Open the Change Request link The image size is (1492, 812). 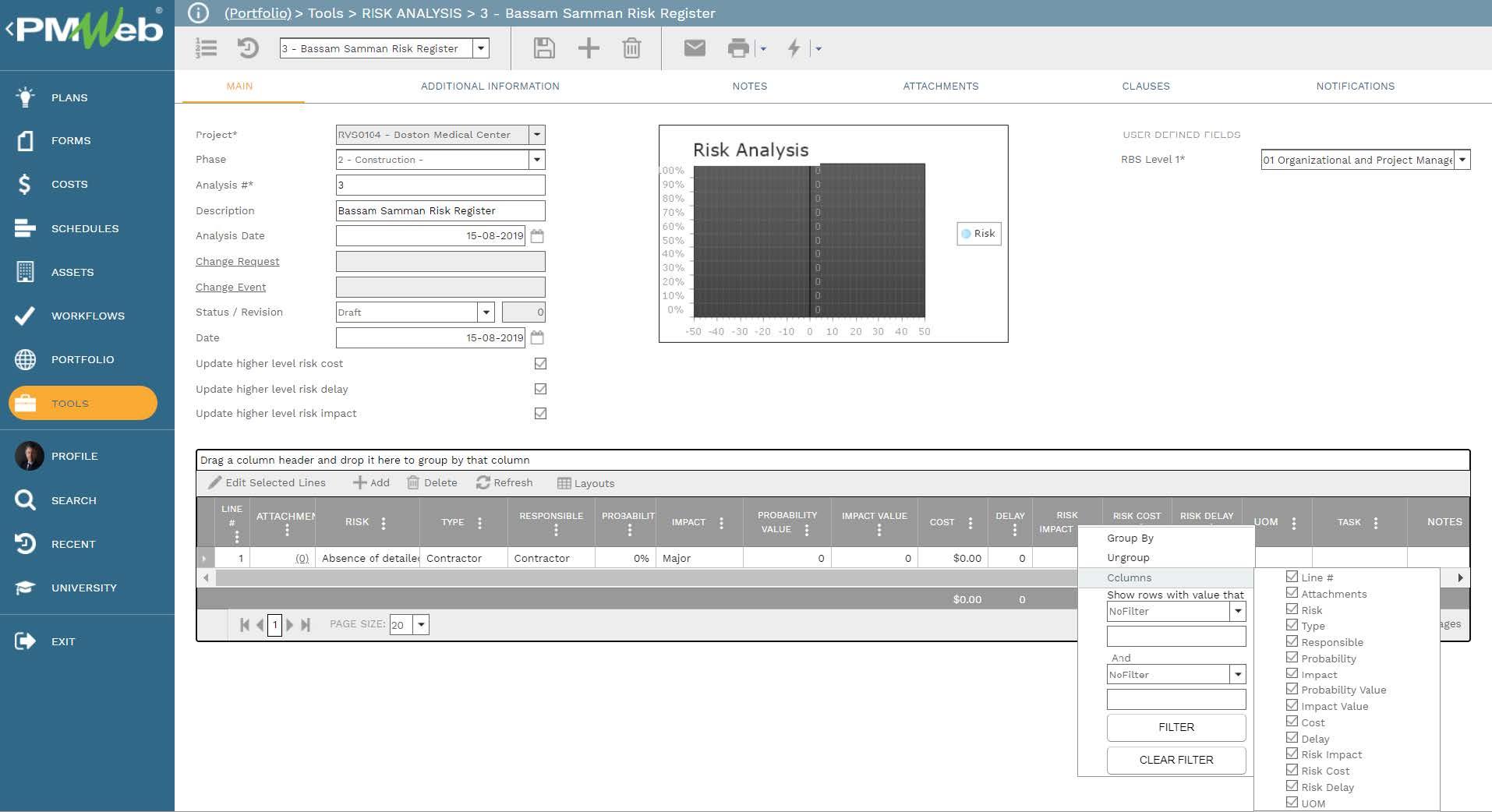tap(237, 262)
